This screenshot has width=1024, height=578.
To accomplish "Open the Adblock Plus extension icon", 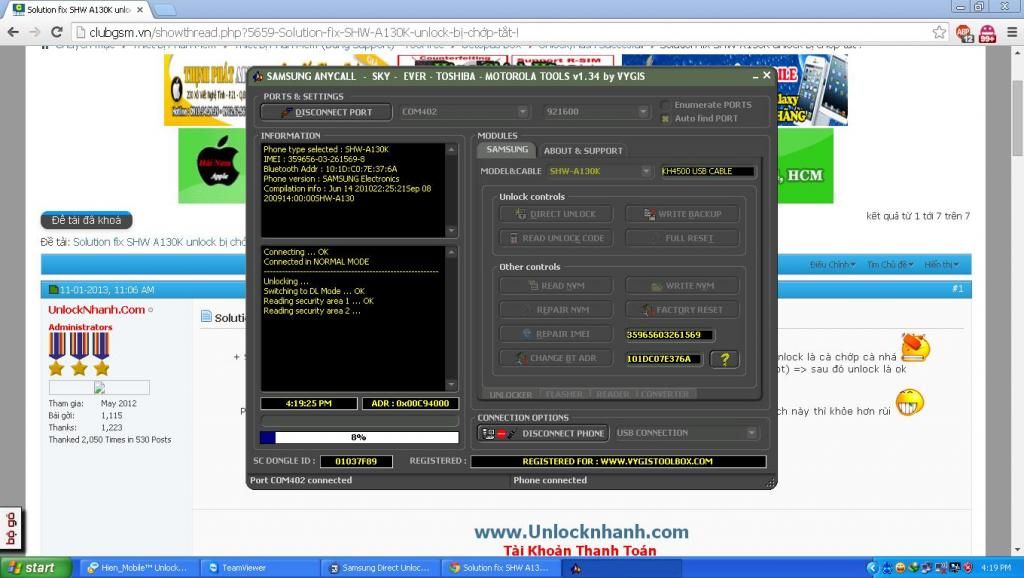I will (x=965, y=33).
